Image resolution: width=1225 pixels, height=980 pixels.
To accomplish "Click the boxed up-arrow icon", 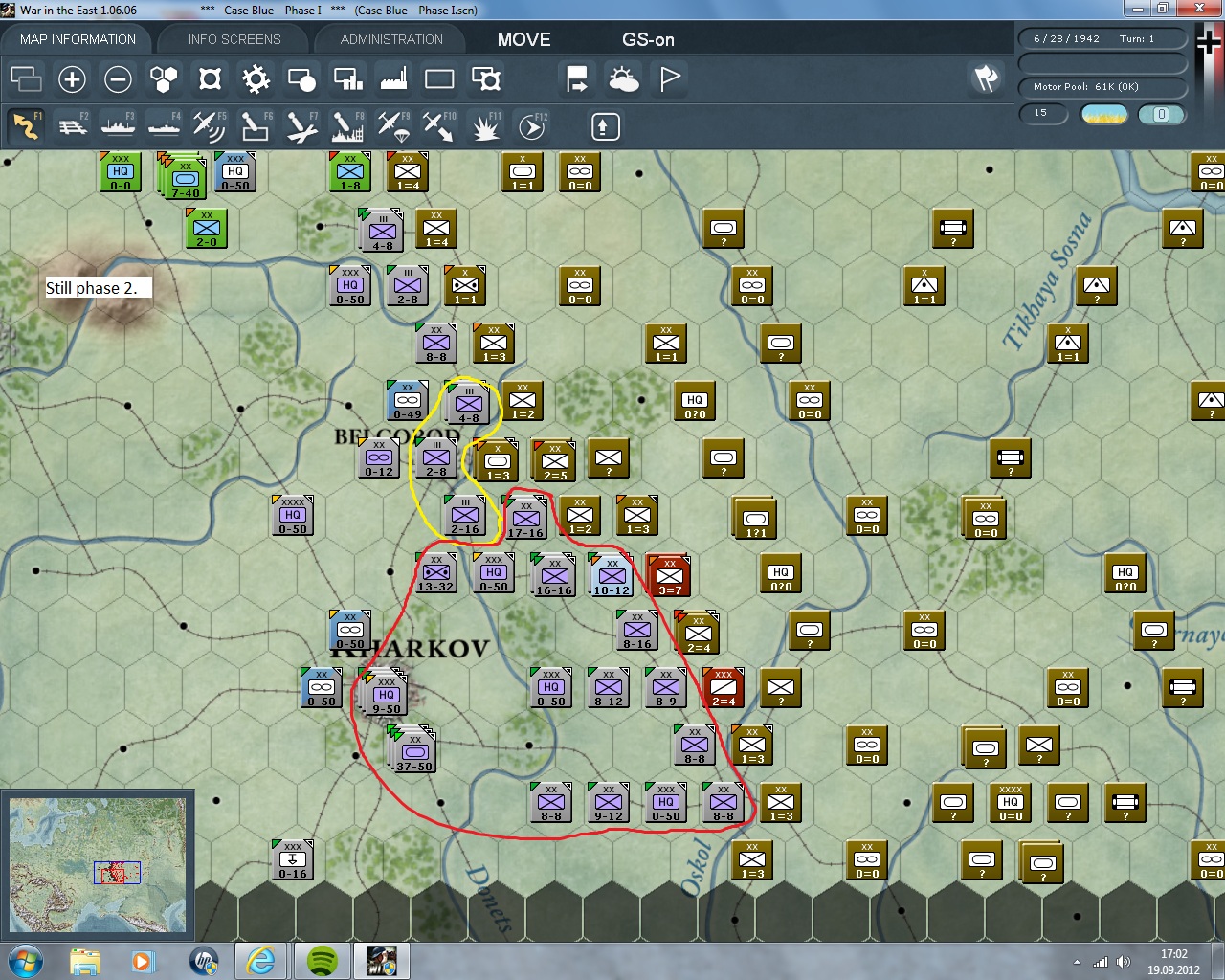I will (605, 126).
